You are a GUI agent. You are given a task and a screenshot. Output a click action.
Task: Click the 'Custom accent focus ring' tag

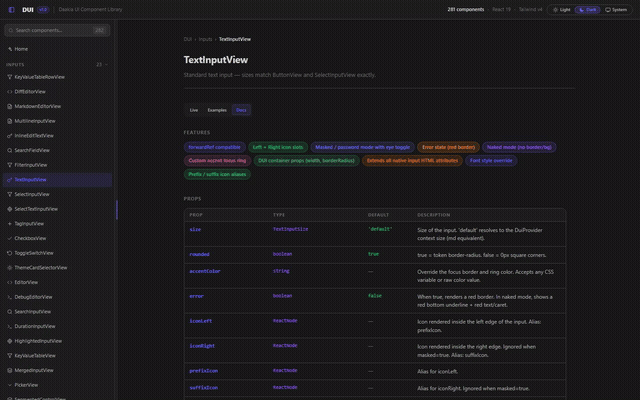coord(217,160)
